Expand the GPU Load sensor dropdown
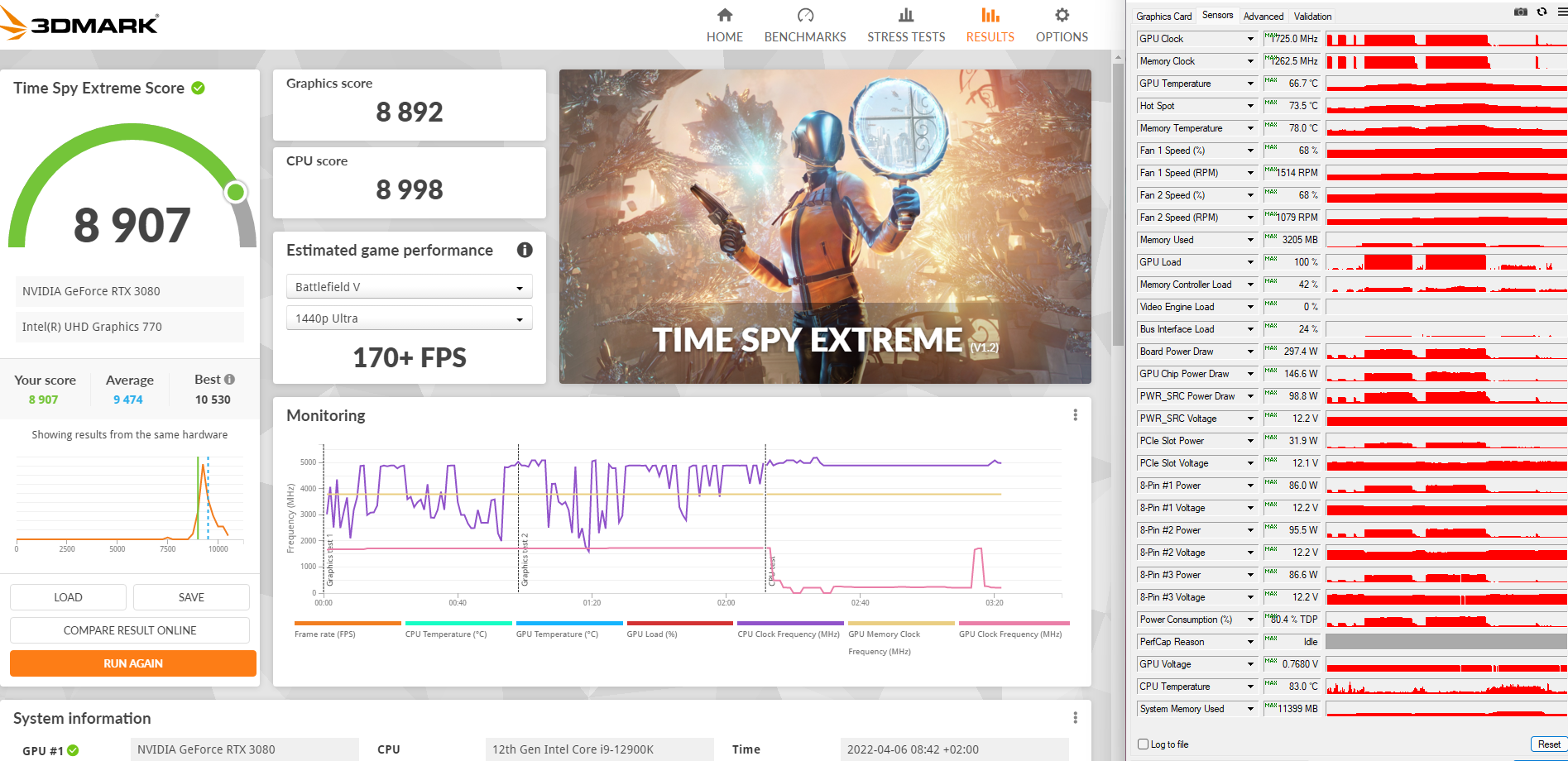 (1250, 262)
